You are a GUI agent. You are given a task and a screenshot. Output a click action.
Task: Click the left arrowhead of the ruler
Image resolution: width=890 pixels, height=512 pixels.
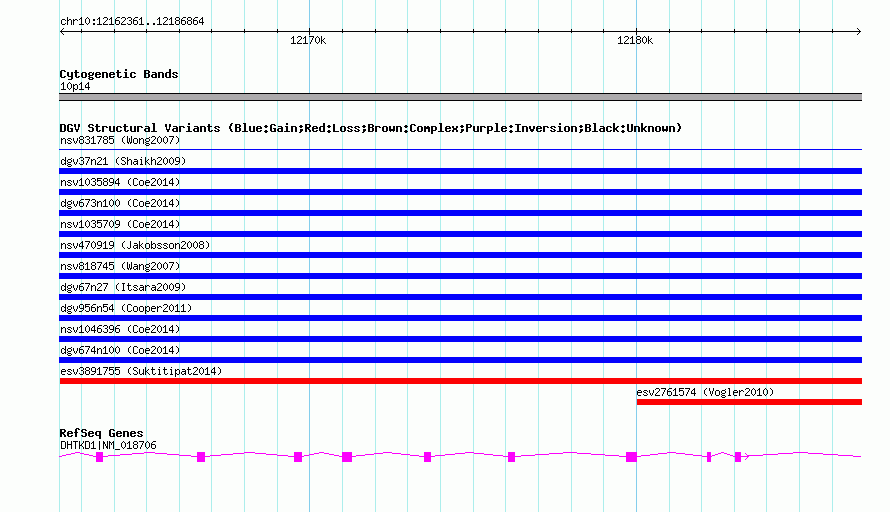[x=62, y=32]
